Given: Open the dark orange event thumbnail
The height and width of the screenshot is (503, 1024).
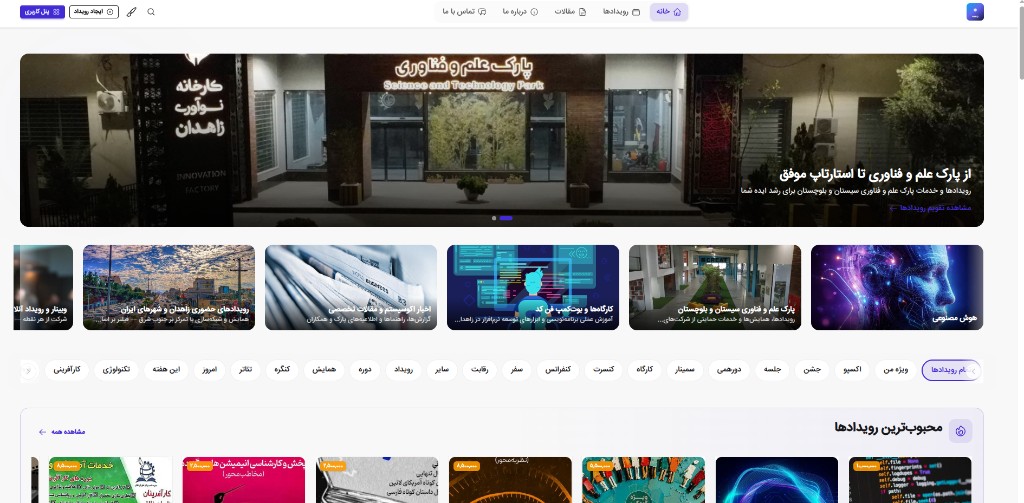Looking at the screenshot, I should 510,480.
